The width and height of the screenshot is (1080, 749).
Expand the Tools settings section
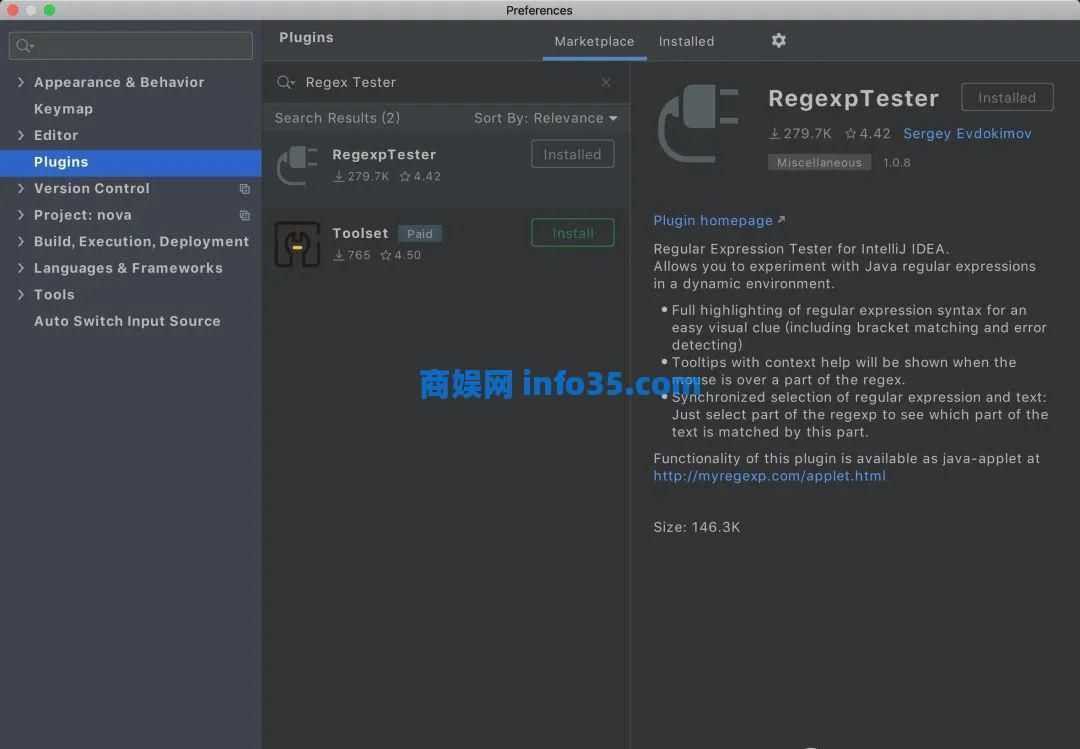tap(21, 294)
